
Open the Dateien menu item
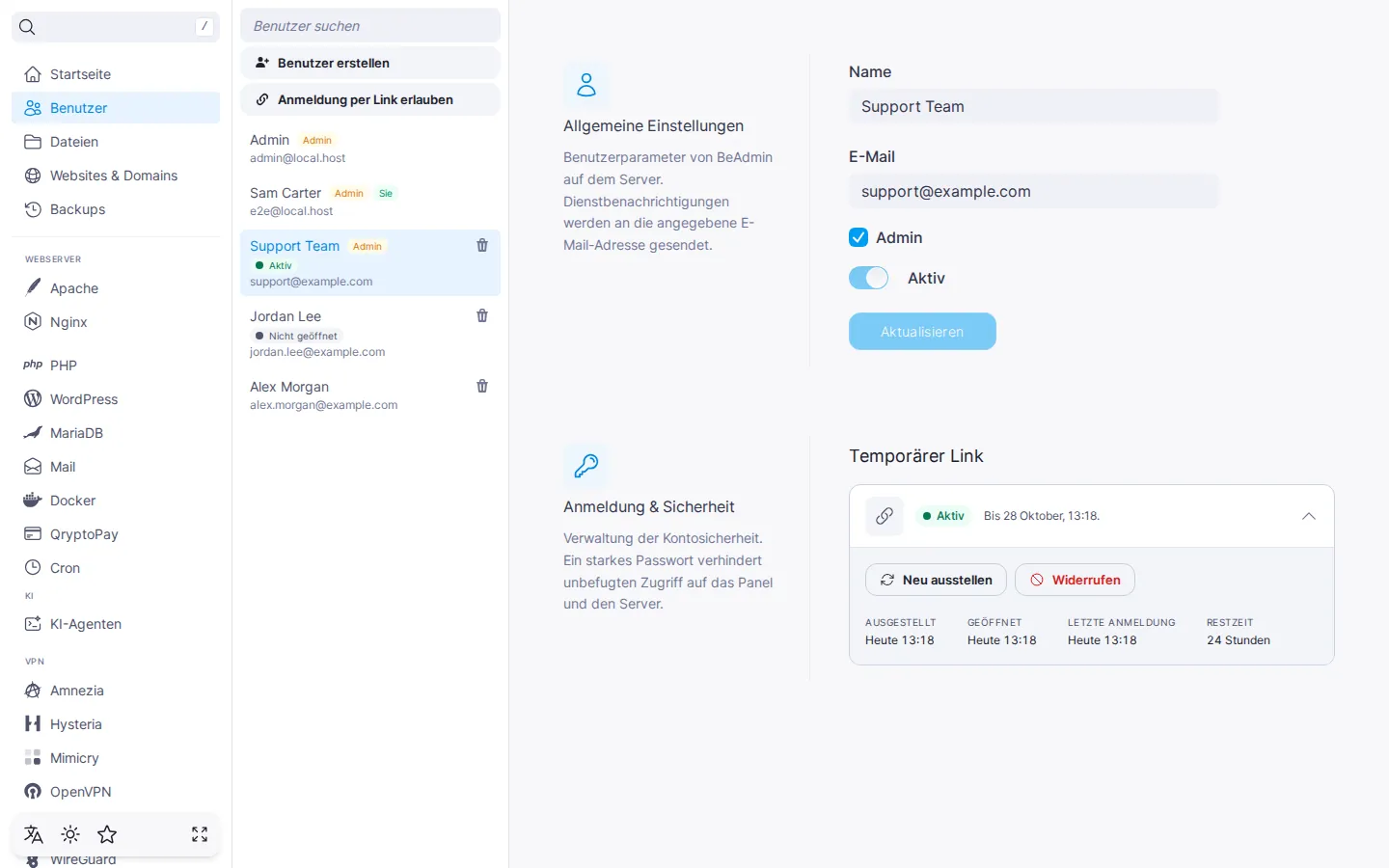point(116,142)
